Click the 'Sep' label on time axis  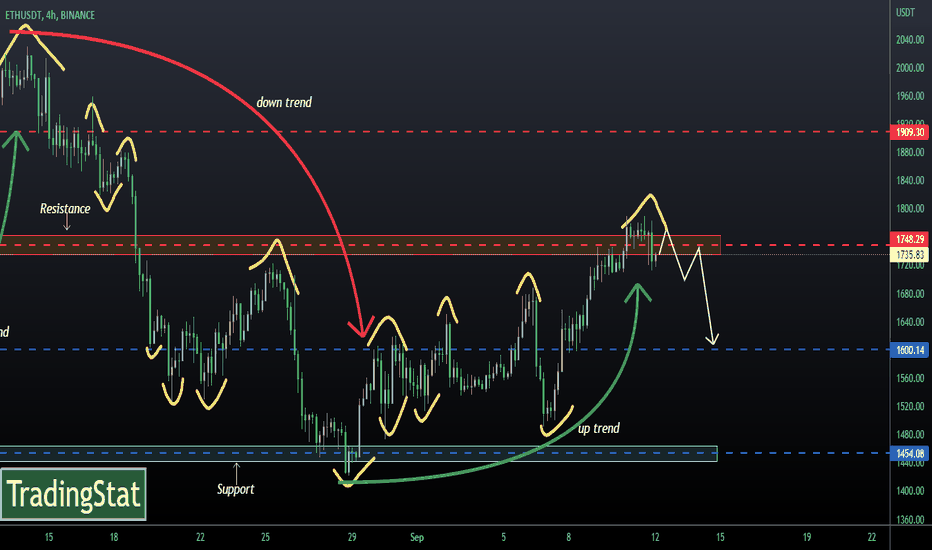[x=417, y=538]
